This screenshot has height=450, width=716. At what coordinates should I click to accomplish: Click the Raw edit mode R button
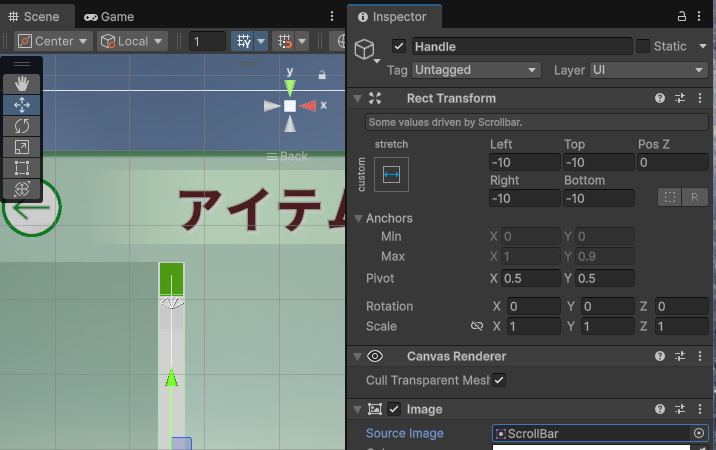coord(695,197)
